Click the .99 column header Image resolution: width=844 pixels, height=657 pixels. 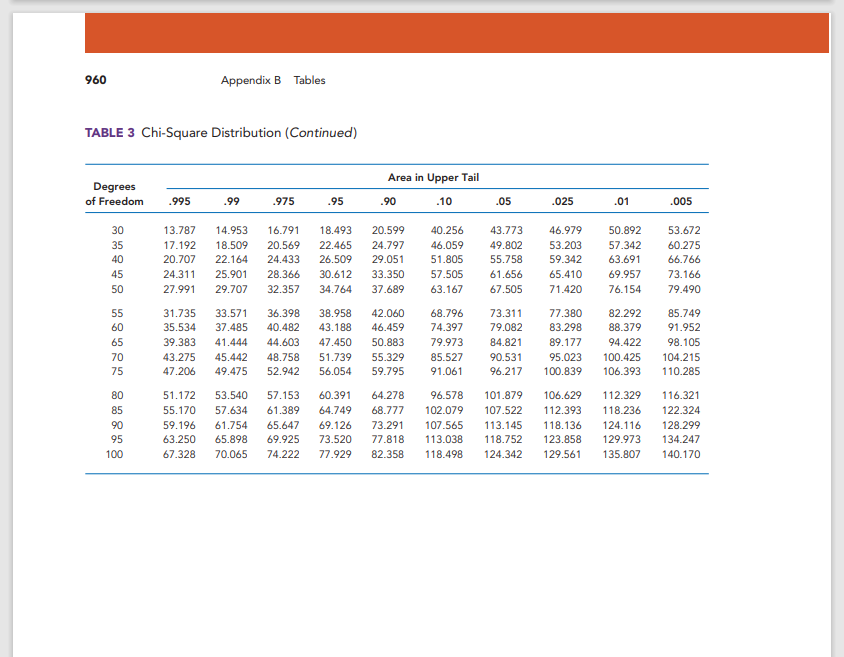[231, 201]
